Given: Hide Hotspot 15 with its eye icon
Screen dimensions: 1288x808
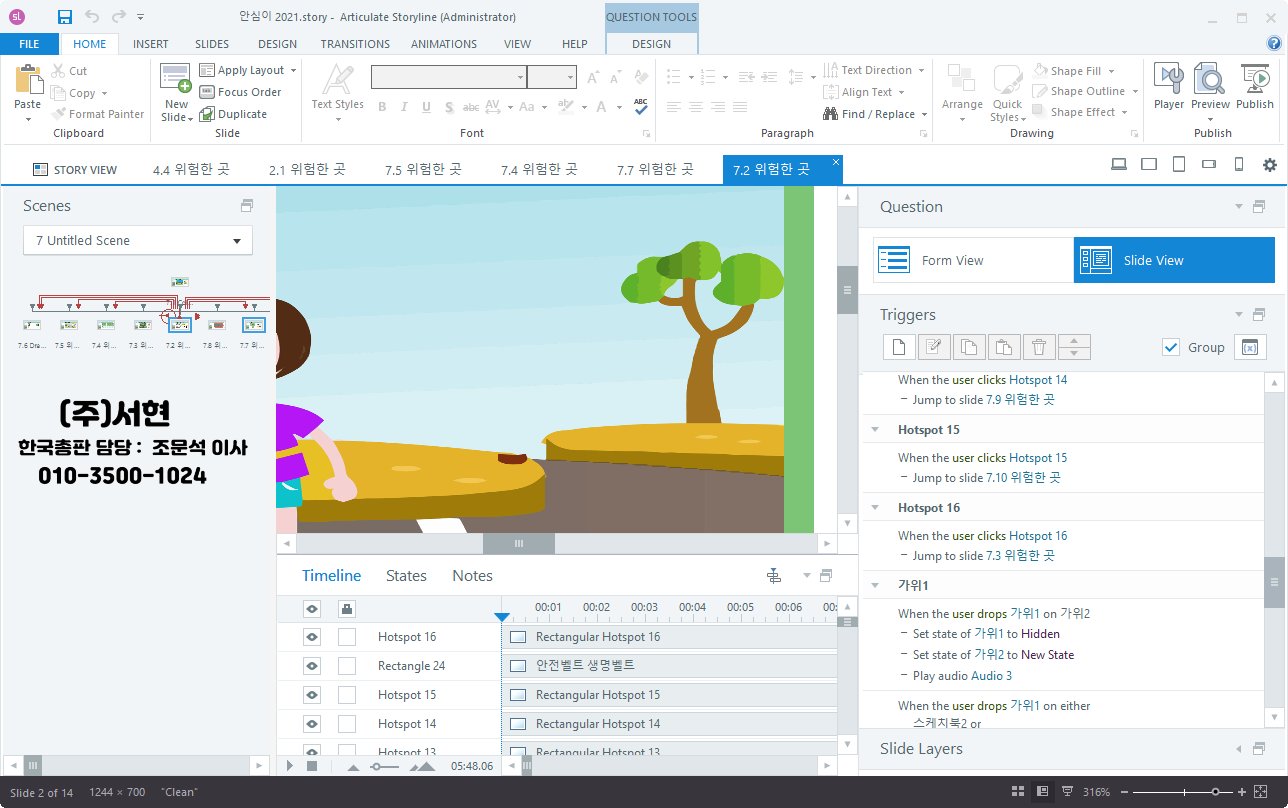Looking at the screenshot, I should coord(312,695).
